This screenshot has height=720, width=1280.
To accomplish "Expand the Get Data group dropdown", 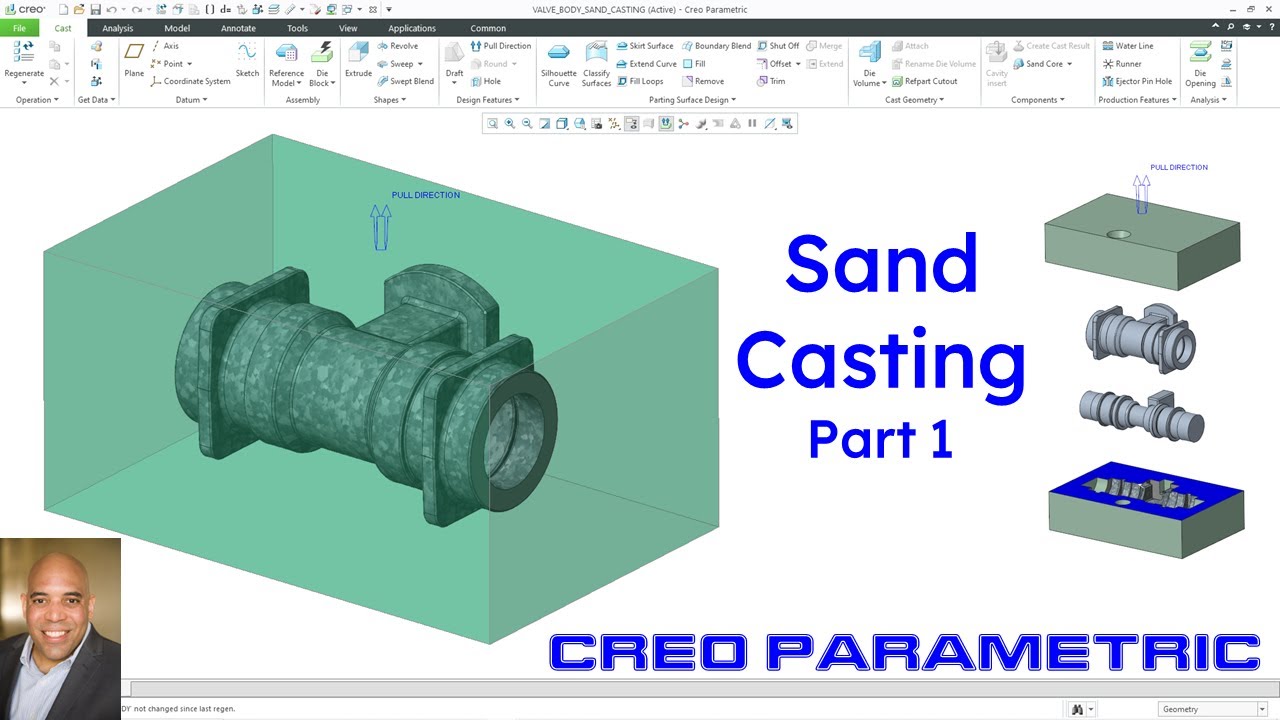I will [x=97, y=100].
